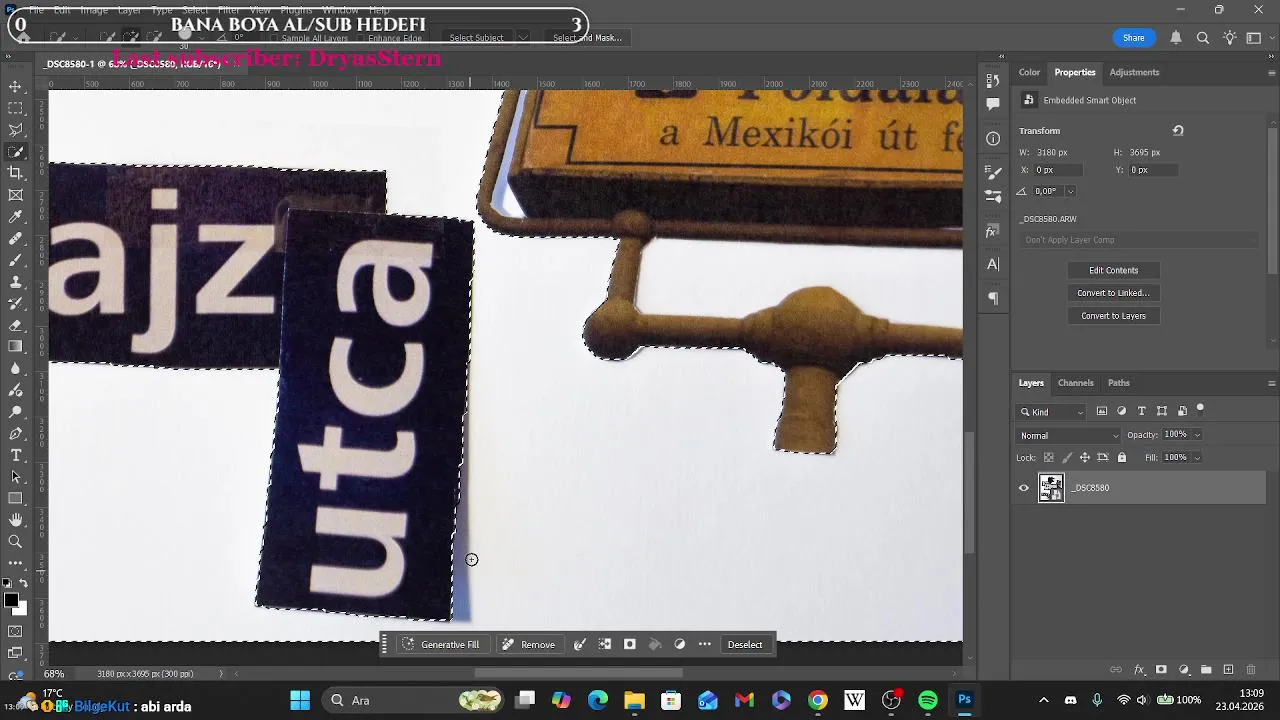The height and width of the screenshot is (720, 1280).
Task: Select the Gradient tool
Action: (x=16, y=346)
